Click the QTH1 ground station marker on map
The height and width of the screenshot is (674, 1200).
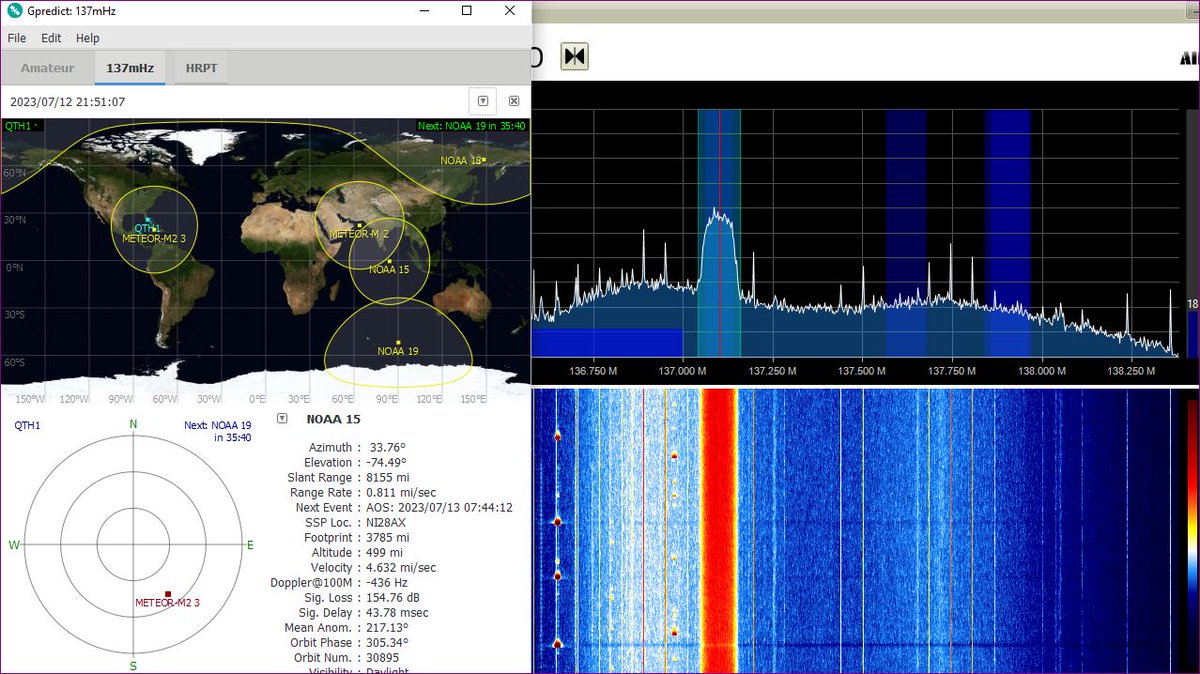pos(148,220)
